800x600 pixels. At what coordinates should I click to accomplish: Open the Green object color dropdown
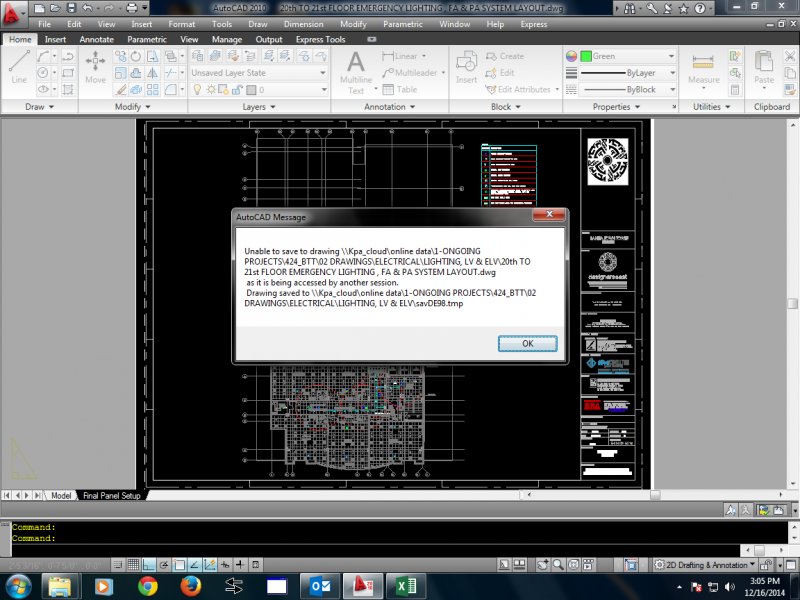(628, 56)
